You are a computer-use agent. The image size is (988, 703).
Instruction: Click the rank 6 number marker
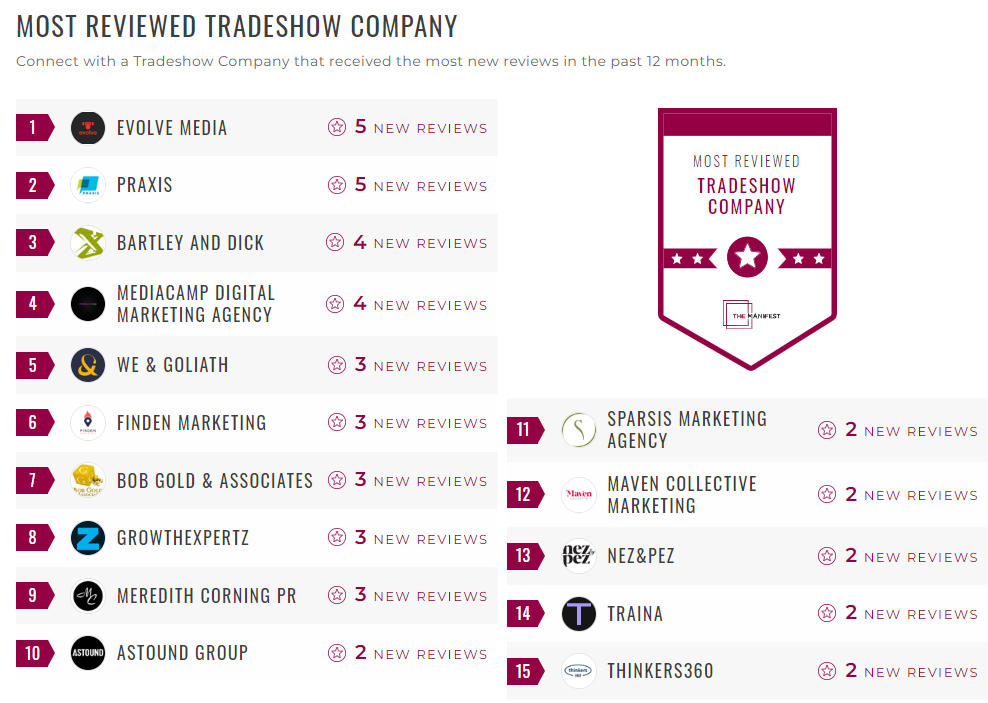coord(33,423)
